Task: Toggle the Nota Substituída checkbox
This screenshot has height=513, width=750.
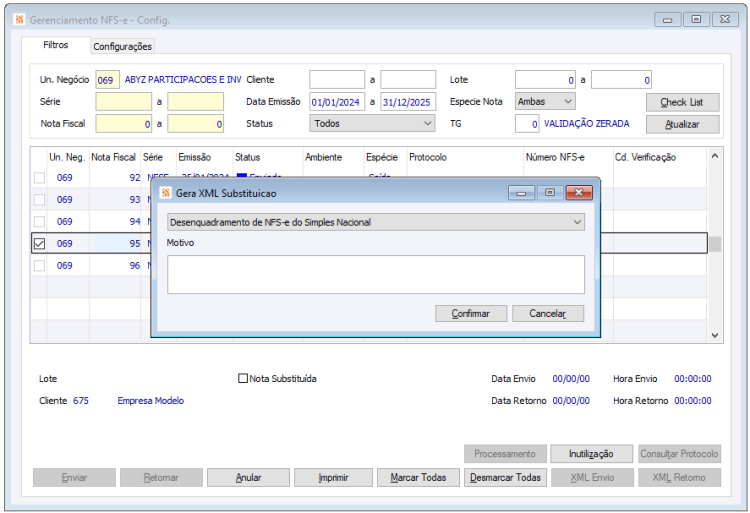Action: coord(243,378)
